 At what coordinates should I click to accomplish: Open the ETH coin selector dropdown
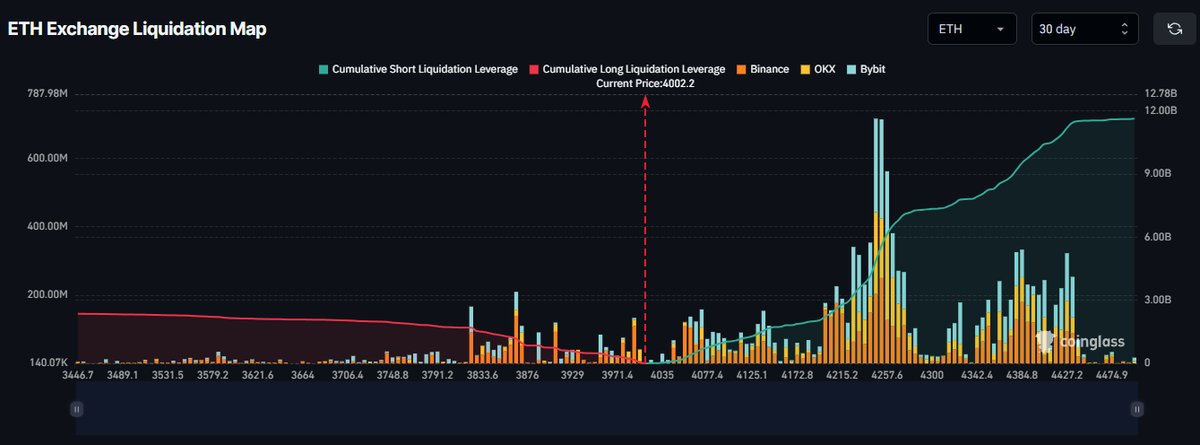971,29
